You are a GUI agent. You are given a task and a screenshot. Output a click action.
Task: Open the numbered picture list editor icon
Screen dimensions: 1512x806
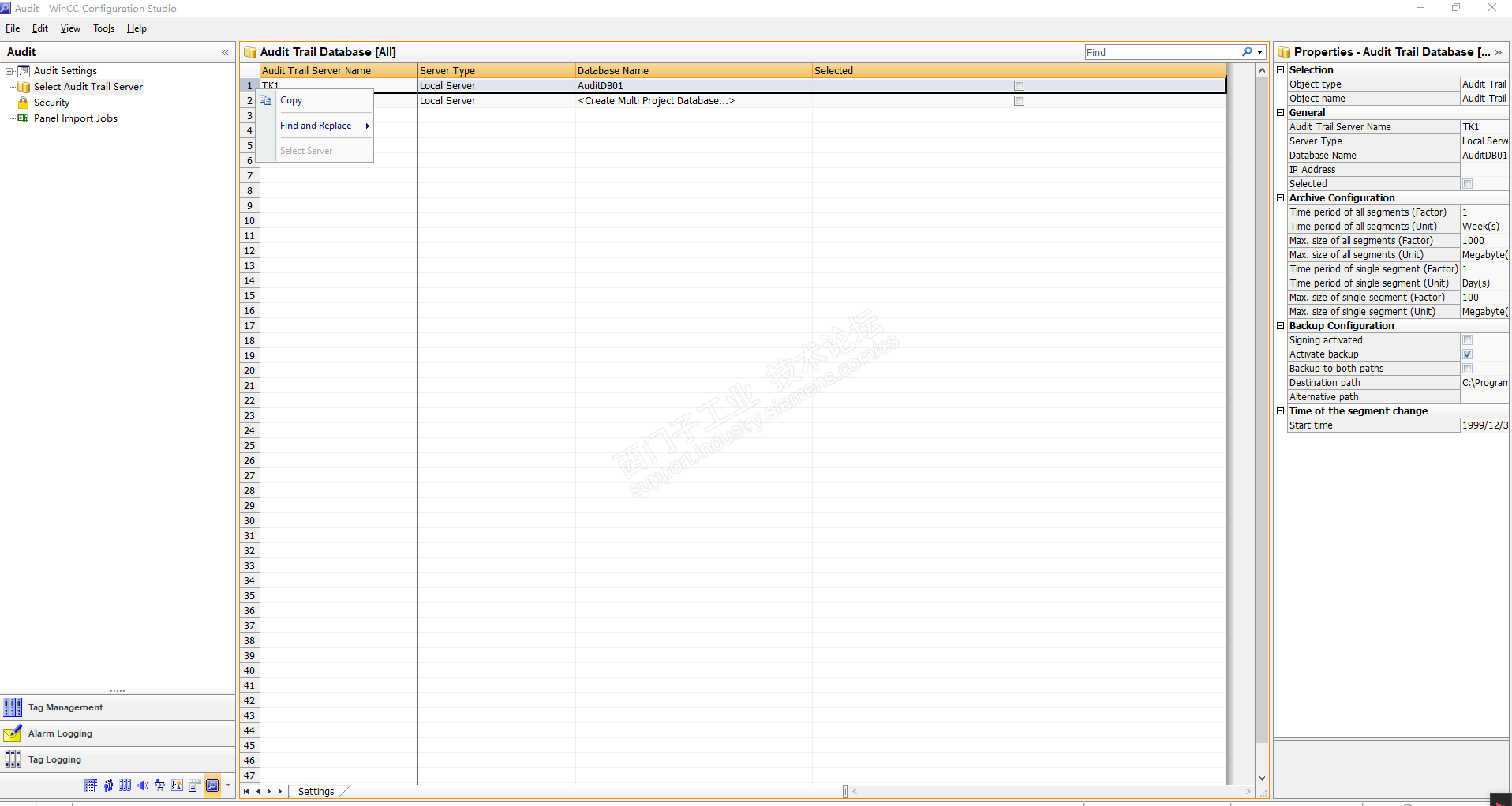(178, 785)
